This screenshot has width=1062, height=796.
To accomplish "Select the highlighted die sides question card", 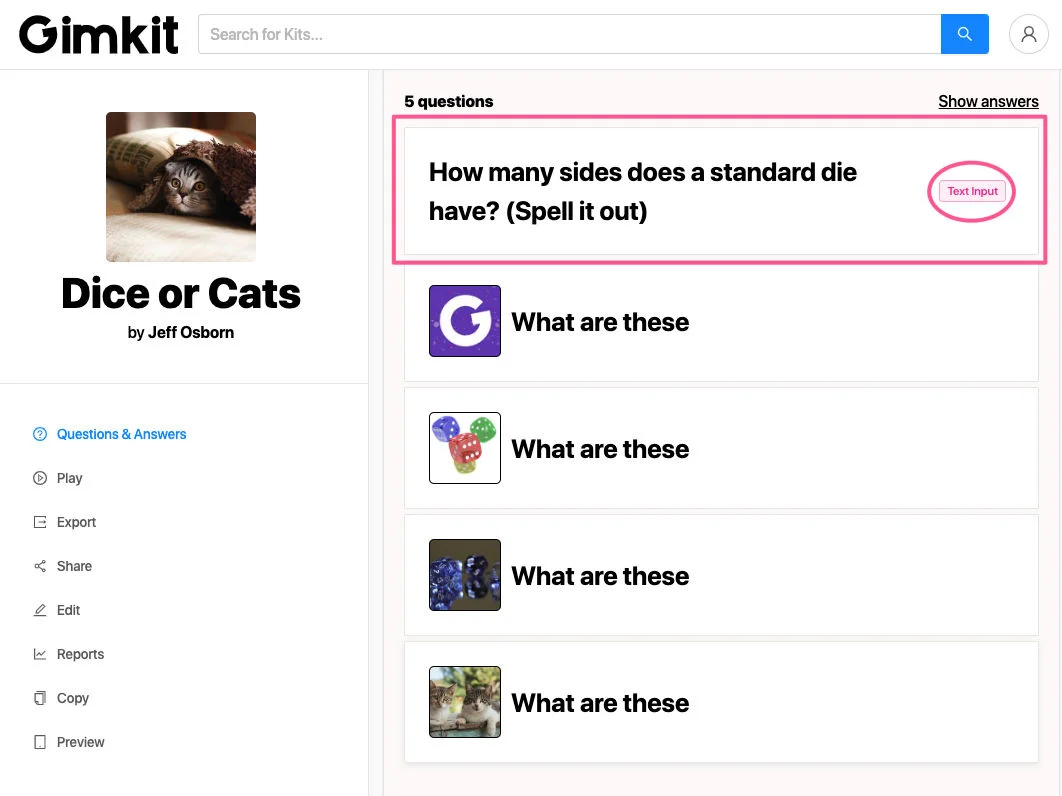I will click(719, 191).
